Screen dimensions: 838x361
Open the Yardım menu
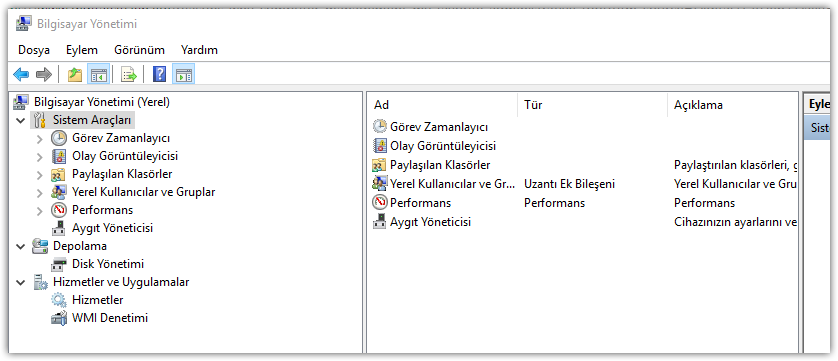tap(199, 50)
